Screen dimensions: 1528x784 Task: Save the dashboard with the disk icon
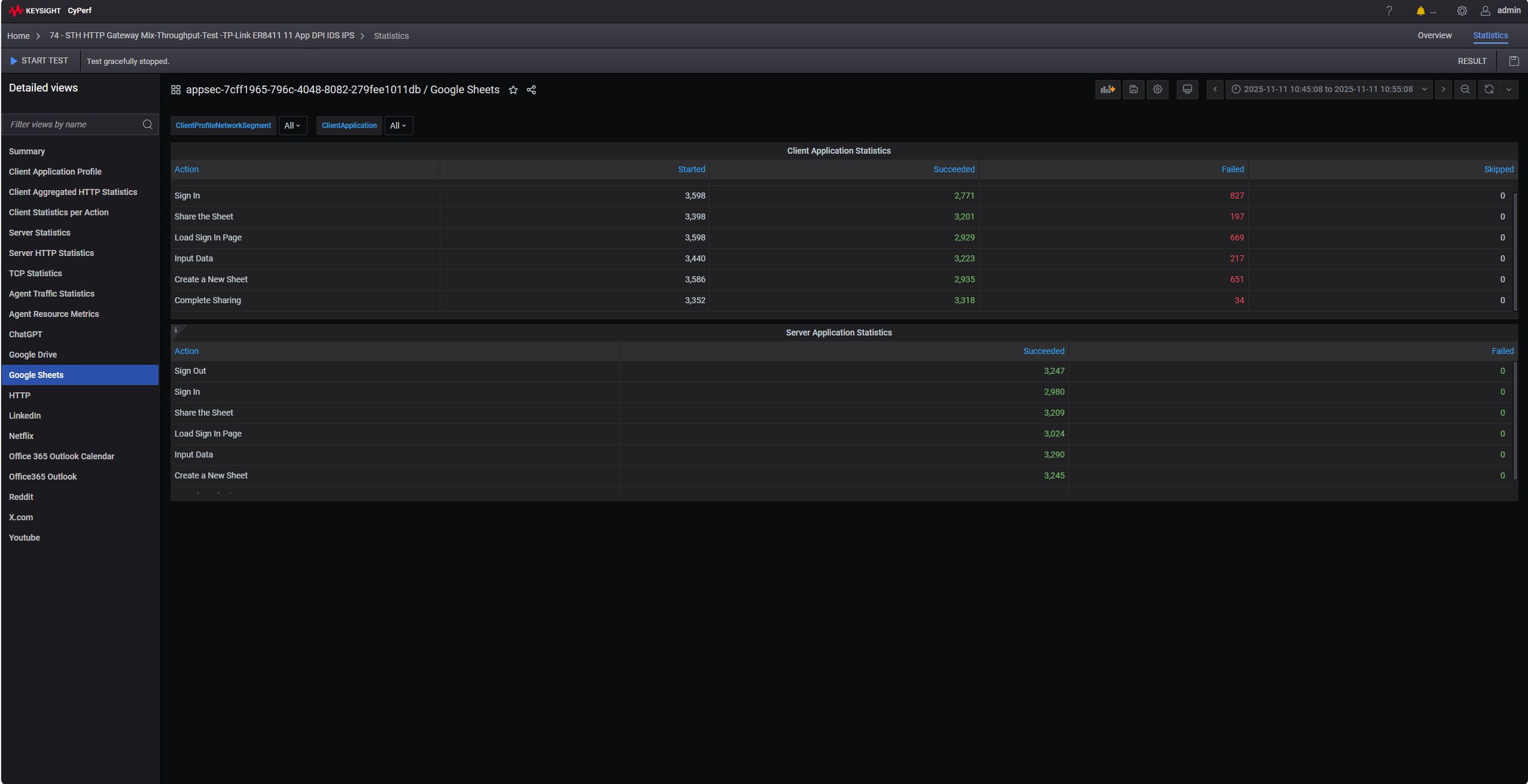pyautogui.click(x=1133, y=90)
